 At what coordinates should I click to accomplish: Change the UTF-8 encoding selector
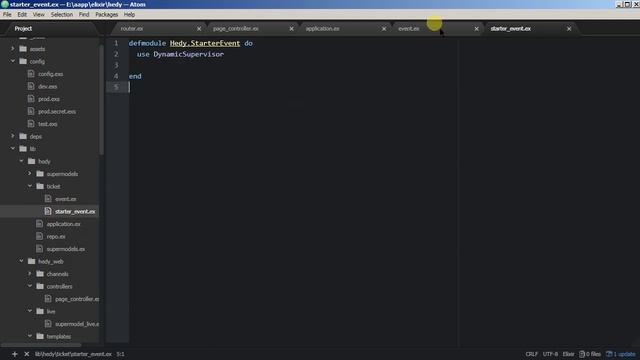coord(550,354)
